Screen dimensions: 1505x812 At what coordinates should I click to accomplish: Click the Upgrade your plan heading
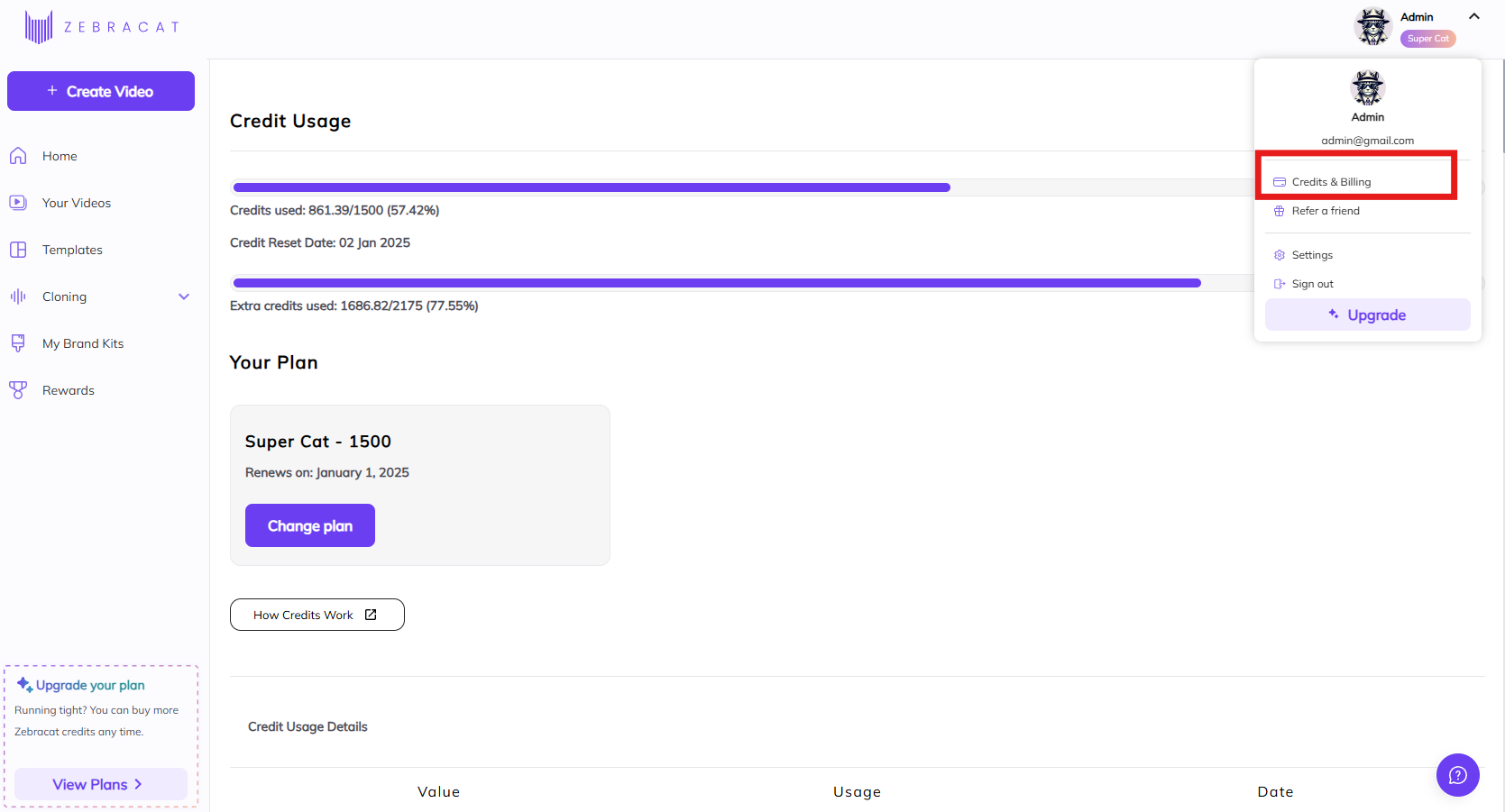tap(90, 685)
